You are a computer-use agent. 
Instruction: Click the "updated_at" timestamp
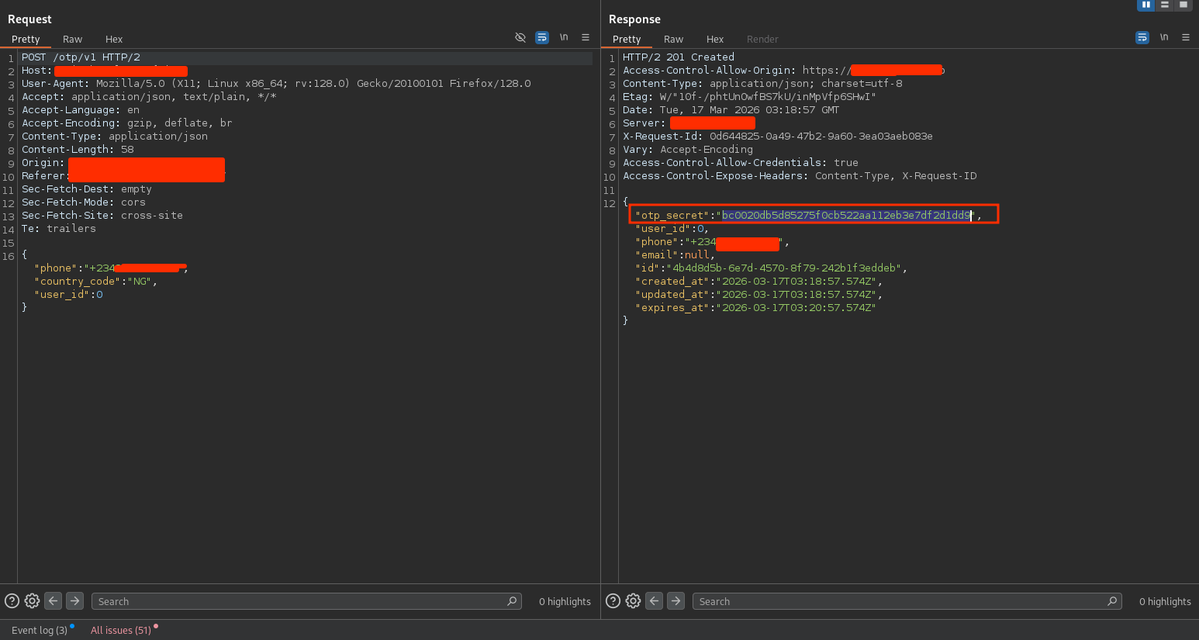[798, 294]
